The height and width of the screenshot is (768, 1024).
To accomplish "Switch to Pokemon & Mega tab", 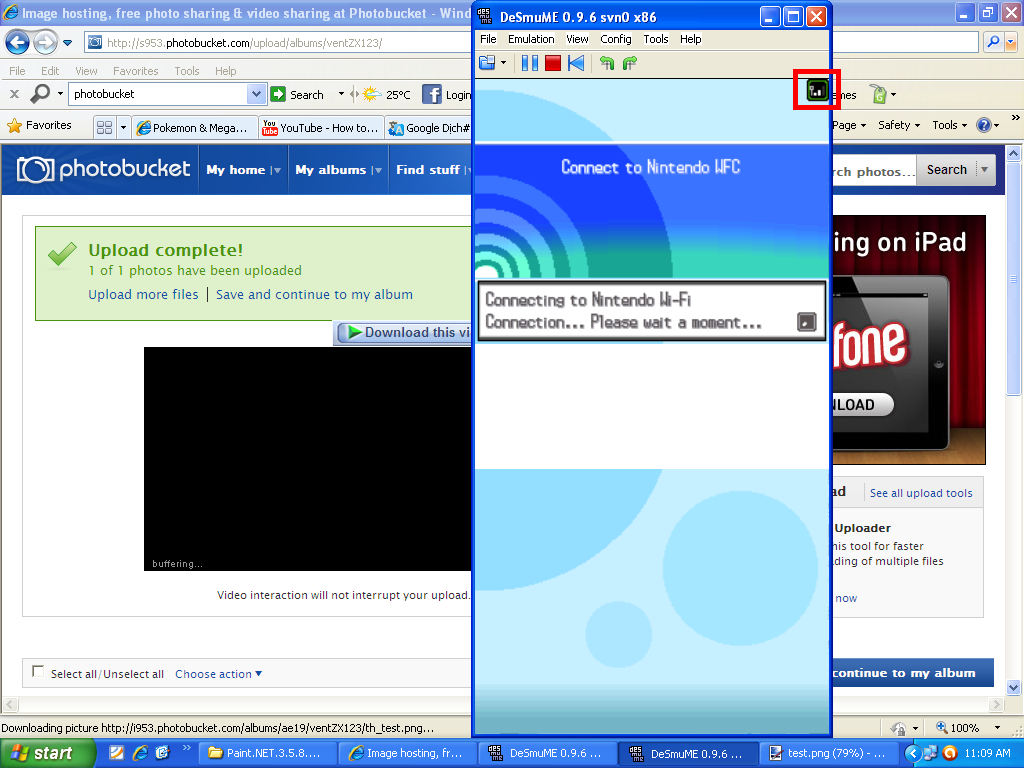I will (193, 127).
